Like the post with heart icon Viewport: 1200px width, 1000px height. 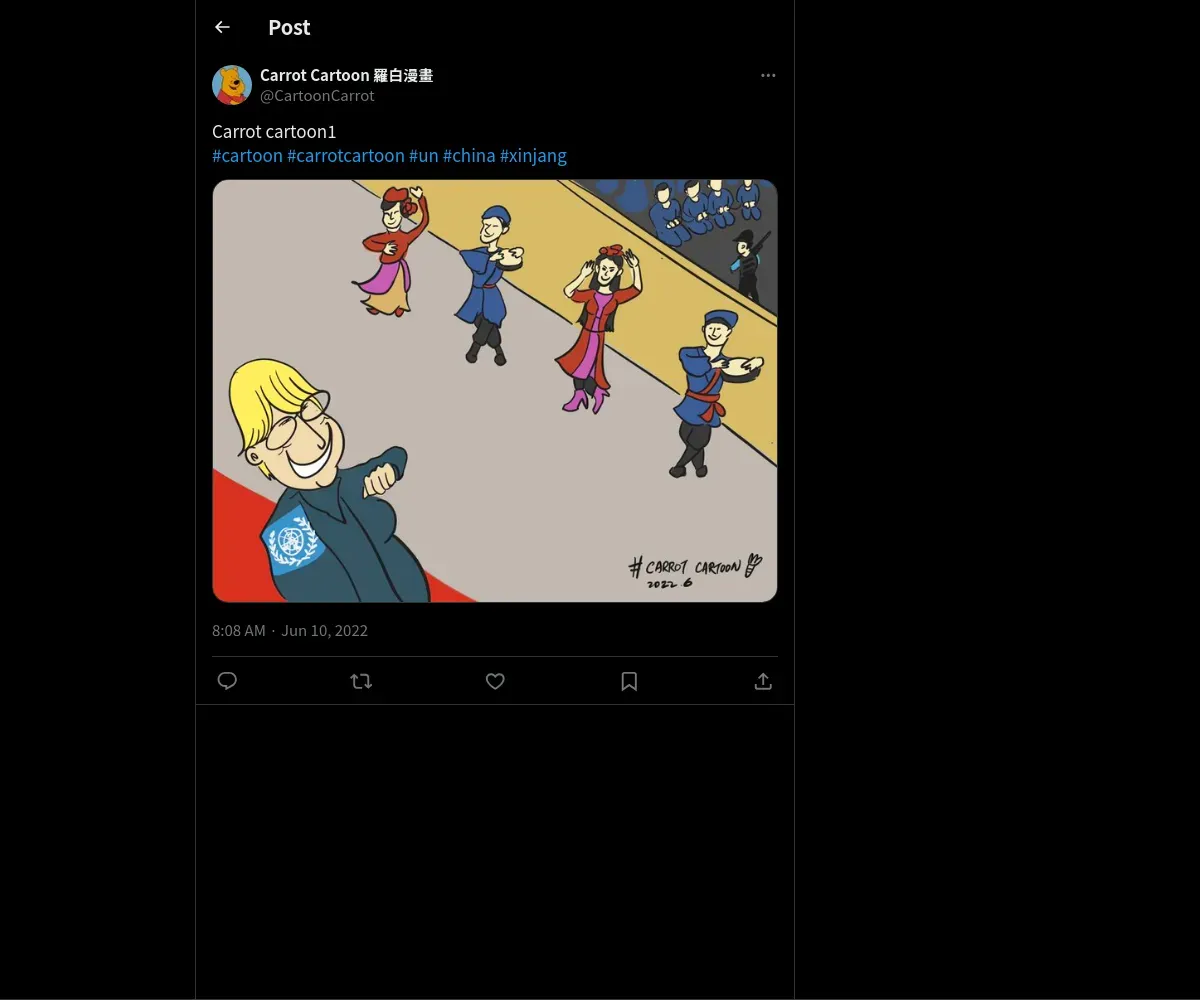click(495, 681)
